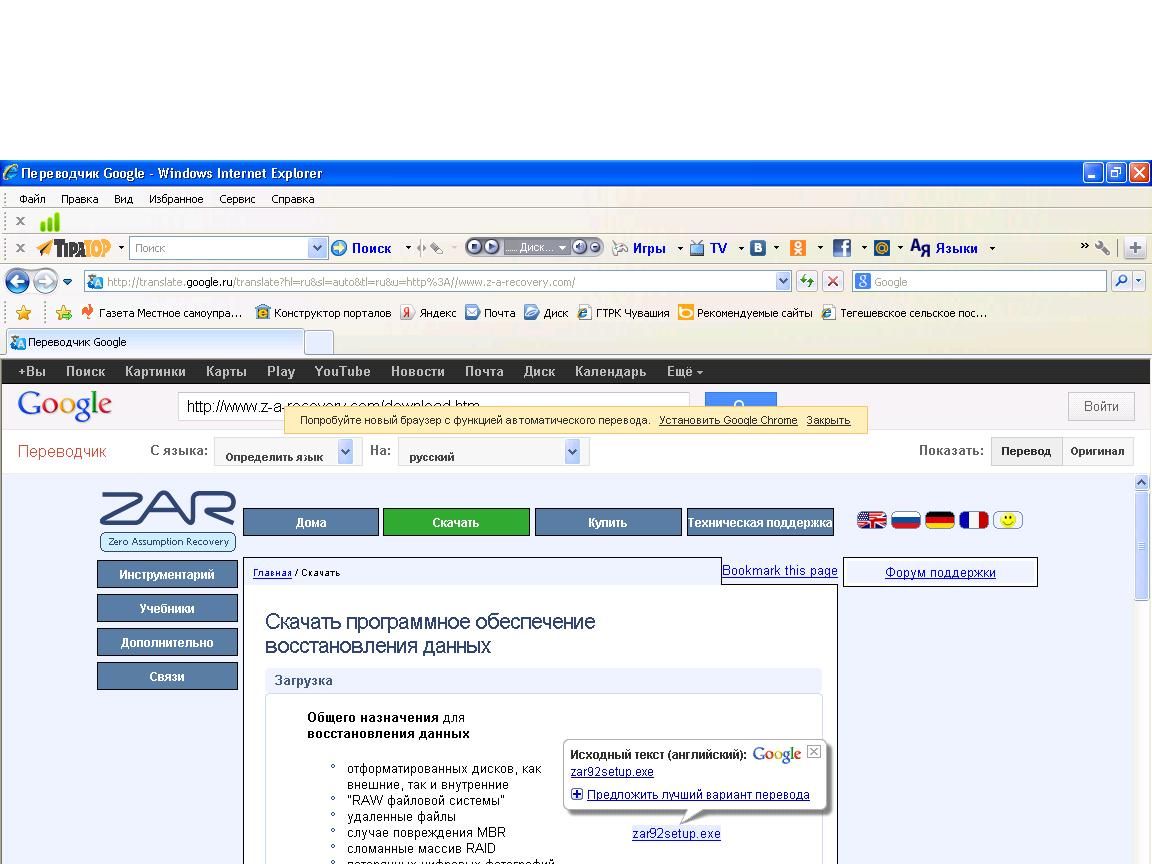This screenshot has height=864, width=1152.
Task: Select the Russian flag on ZAR page
Action: (906, 520)
